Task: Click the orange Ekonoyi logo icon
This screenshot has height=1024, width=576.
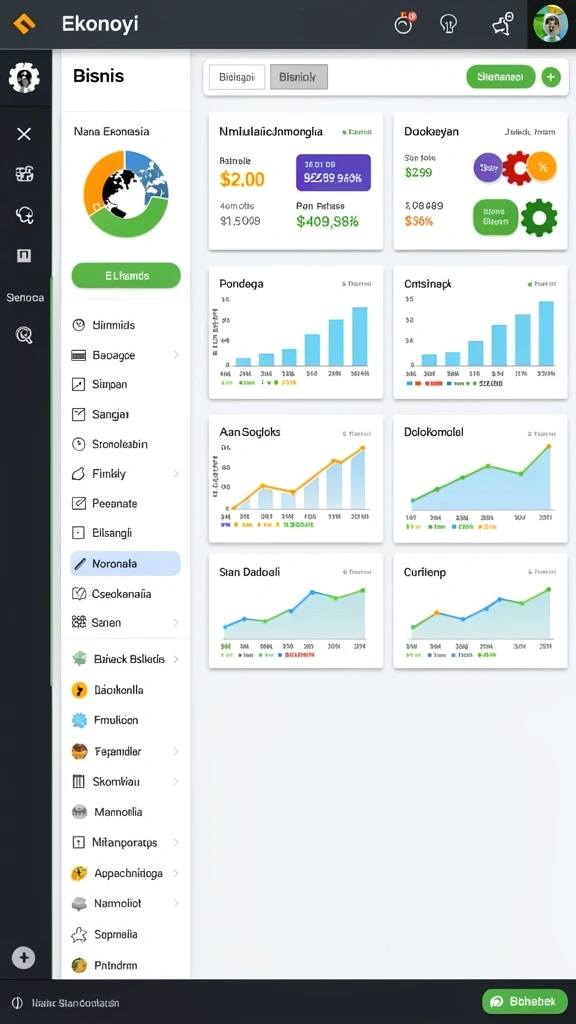Action: (24, 24)
